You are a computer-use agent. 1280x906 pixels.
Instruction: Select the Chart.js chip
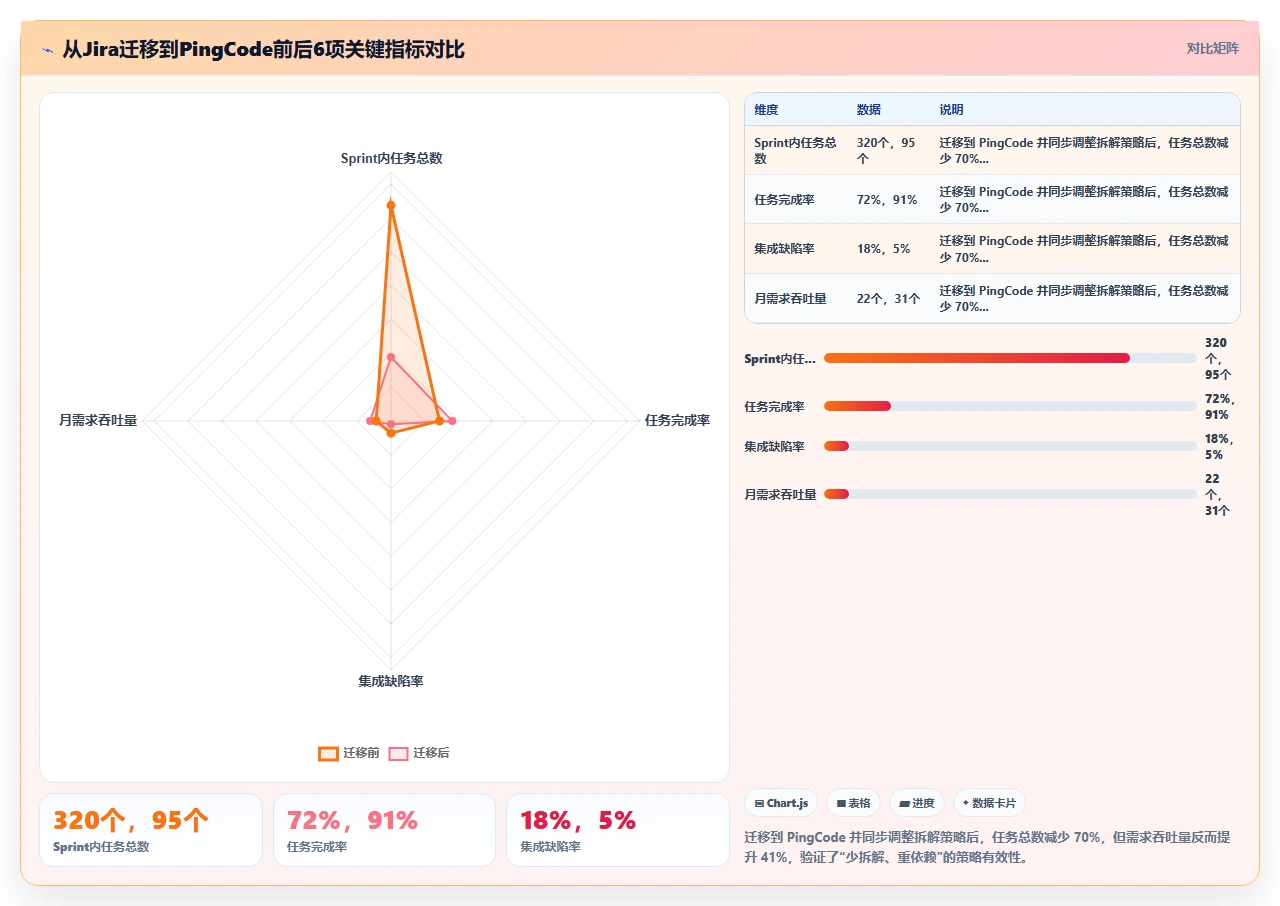point(781,803)
